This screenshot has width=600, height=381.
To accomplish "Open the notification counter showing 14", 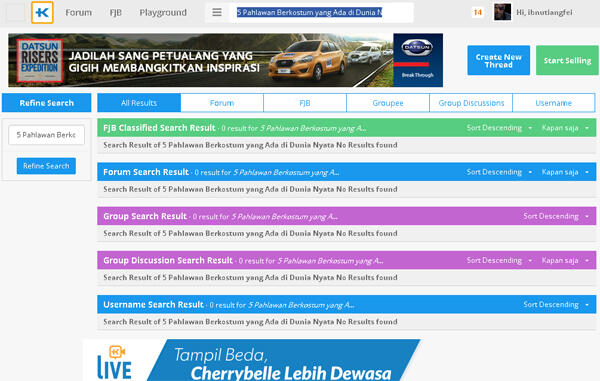I will [x=478, y=12].
